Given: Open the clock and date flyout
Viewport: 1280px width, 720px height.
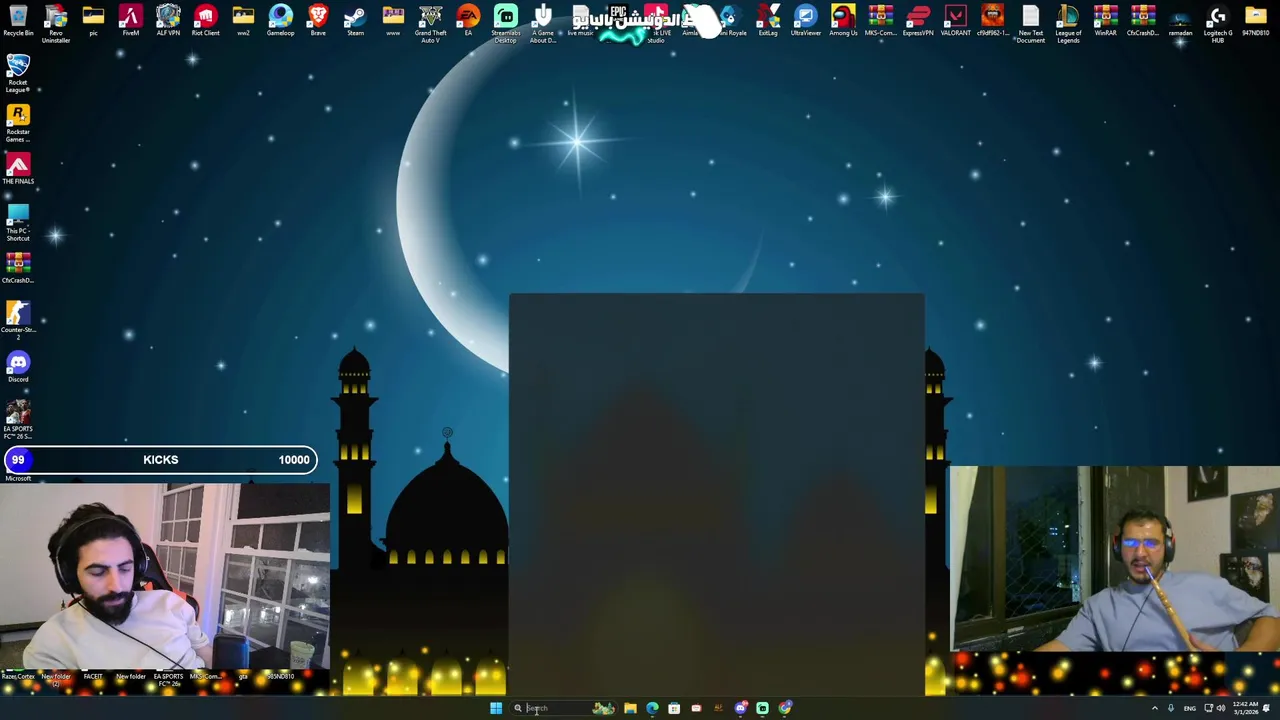Looking at the screenshot, I should tap(1246, 708).
